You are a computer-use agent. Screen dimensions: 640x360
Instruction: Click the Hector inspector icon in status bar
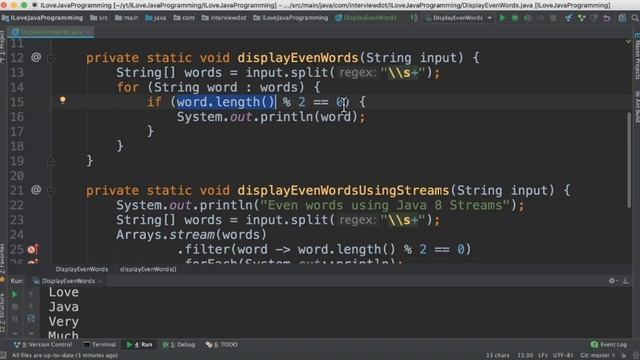(x=635, y=356)
